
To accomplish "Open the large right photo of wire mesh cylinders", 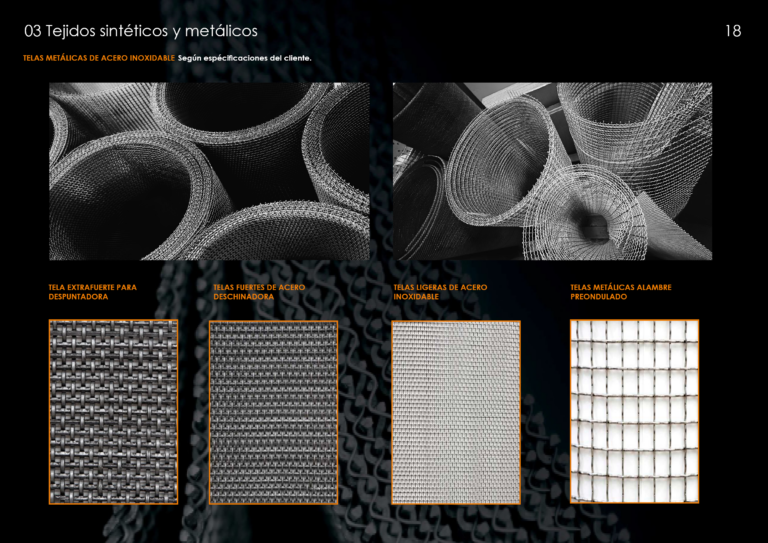I will tap(552, 171).
